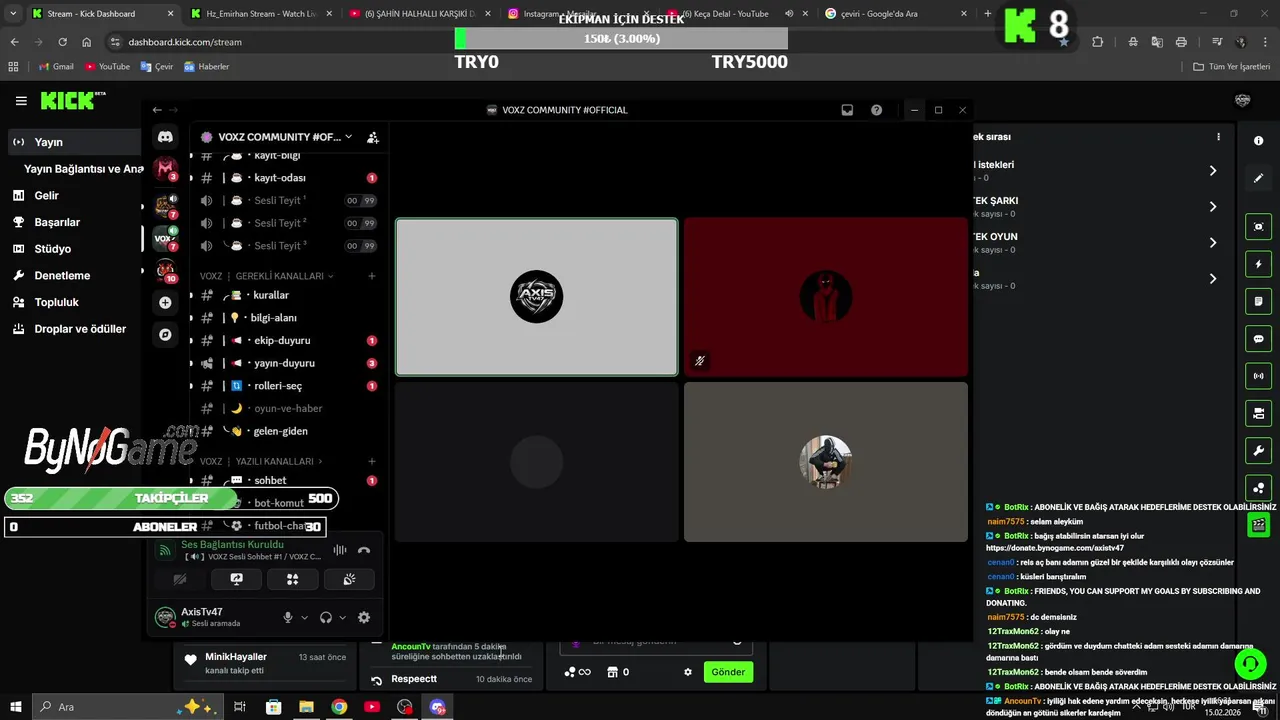This screenshot has height=720, width=1280.
Task: Disconnect from the Discord voice channel
Action: [x=364, y=550]
